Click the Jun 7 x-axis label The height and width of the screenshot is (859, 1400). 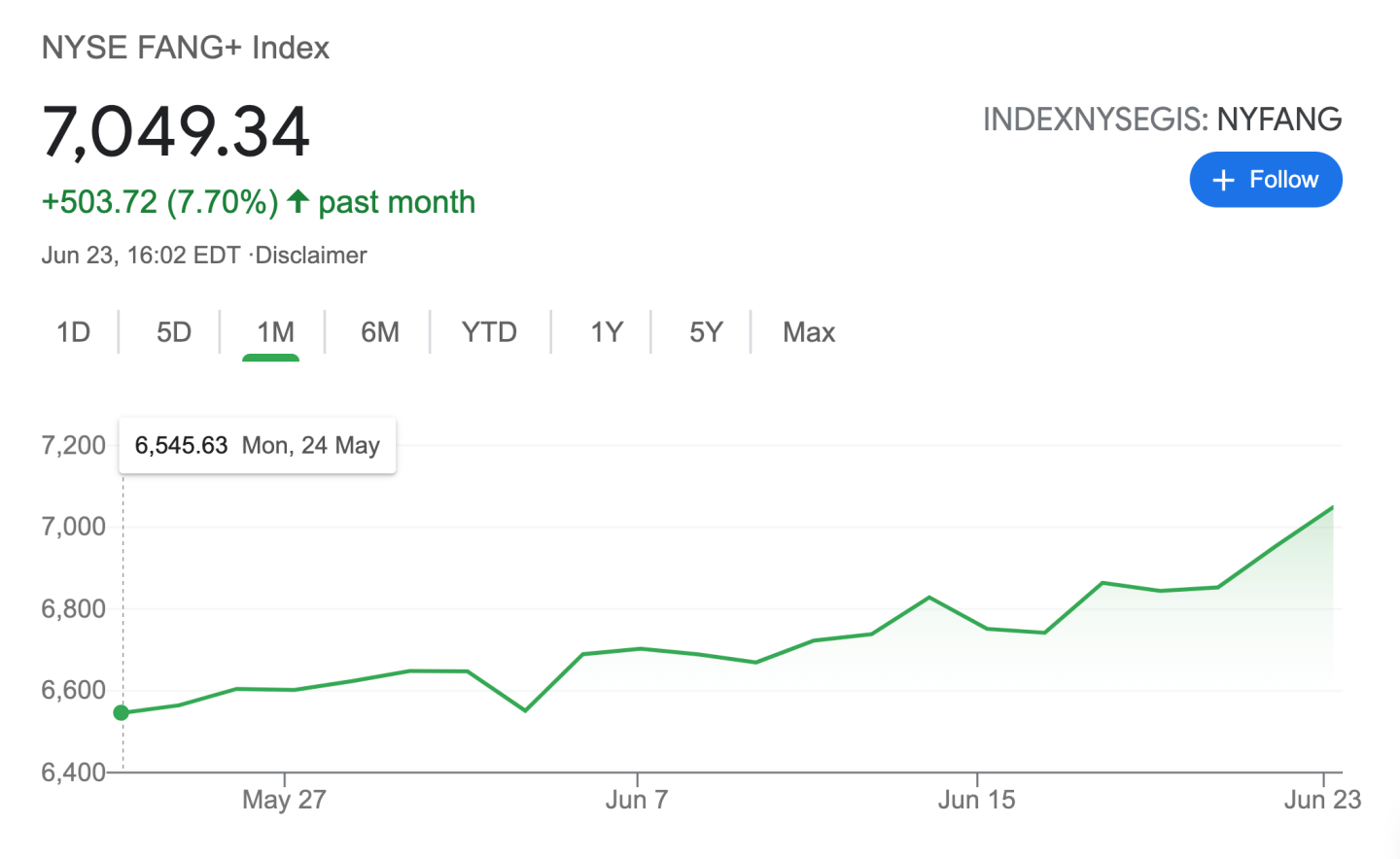(x=637, y=800)
